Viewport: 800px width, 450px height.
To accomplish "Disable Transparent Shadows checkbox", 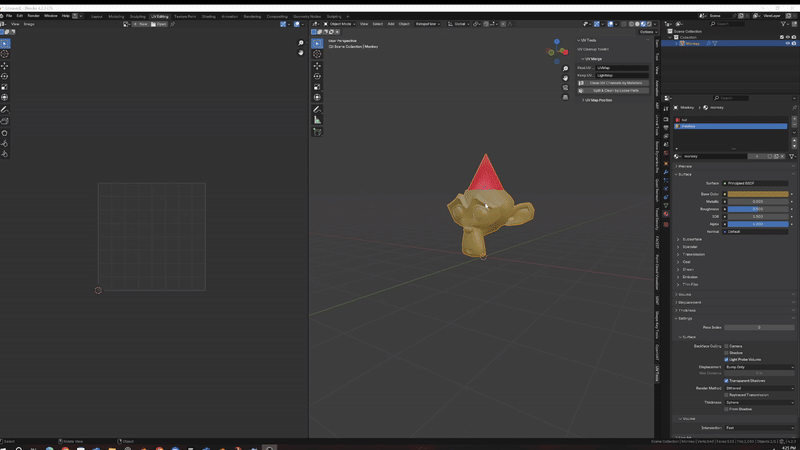I will 726,381.
